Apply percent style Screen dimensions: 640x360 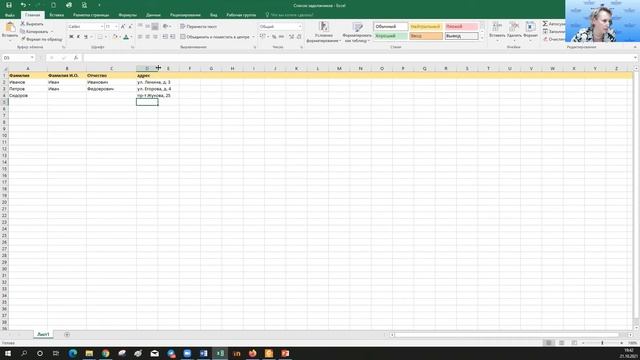274,37
